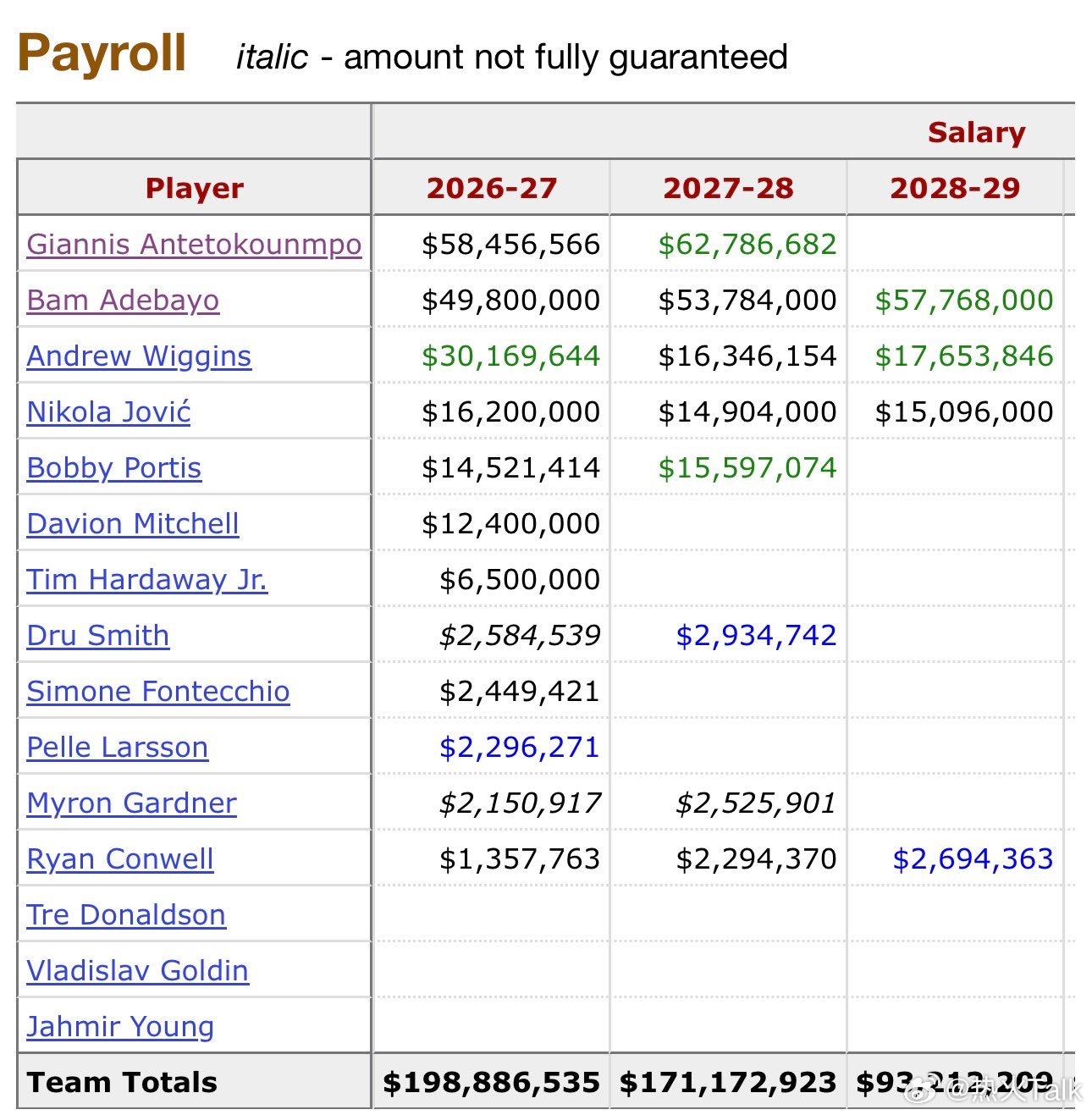Screen dimensions: 1092x1115
Task: Click the Player column header
Action: point(195,188)
